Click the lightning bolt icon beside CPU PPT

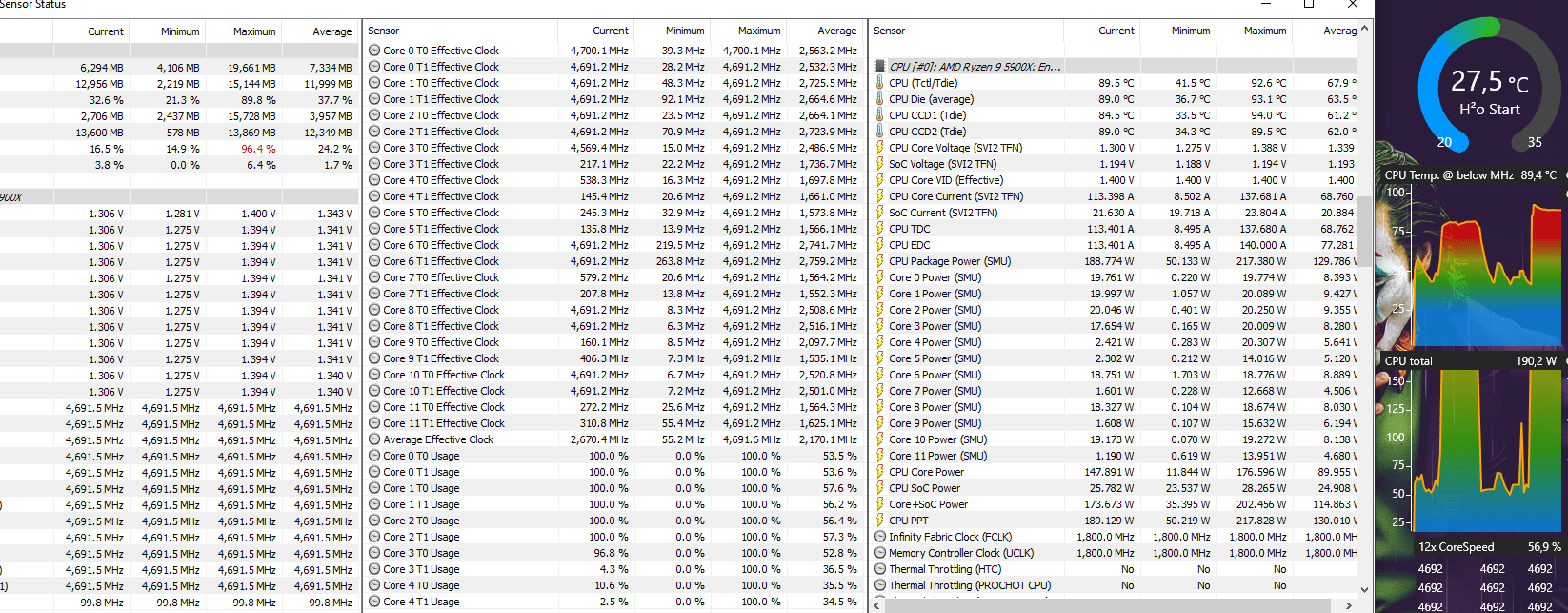pyautogui.click(x=879, y=521)
